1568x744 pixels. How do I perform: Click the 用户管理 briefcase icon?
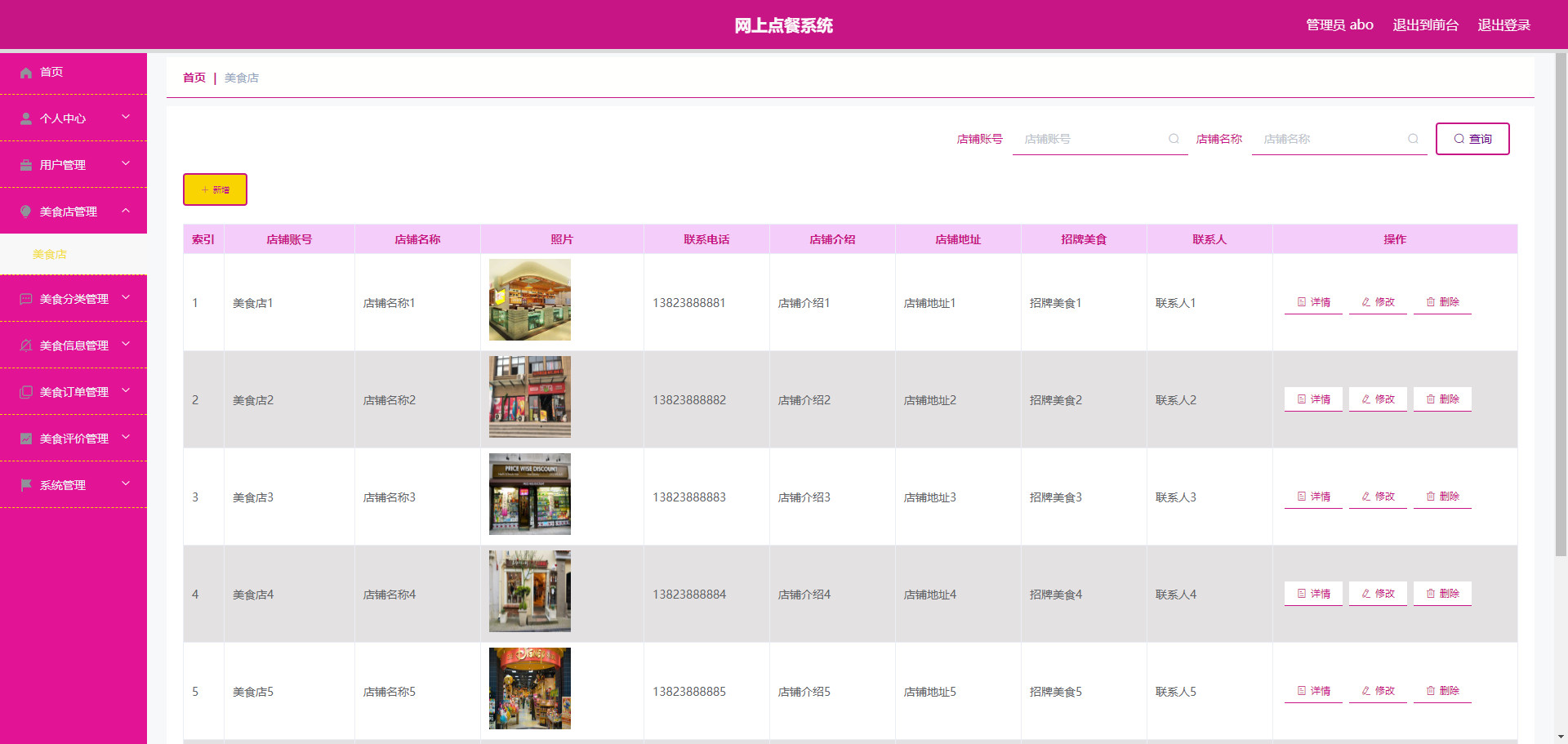pos(26,165)
